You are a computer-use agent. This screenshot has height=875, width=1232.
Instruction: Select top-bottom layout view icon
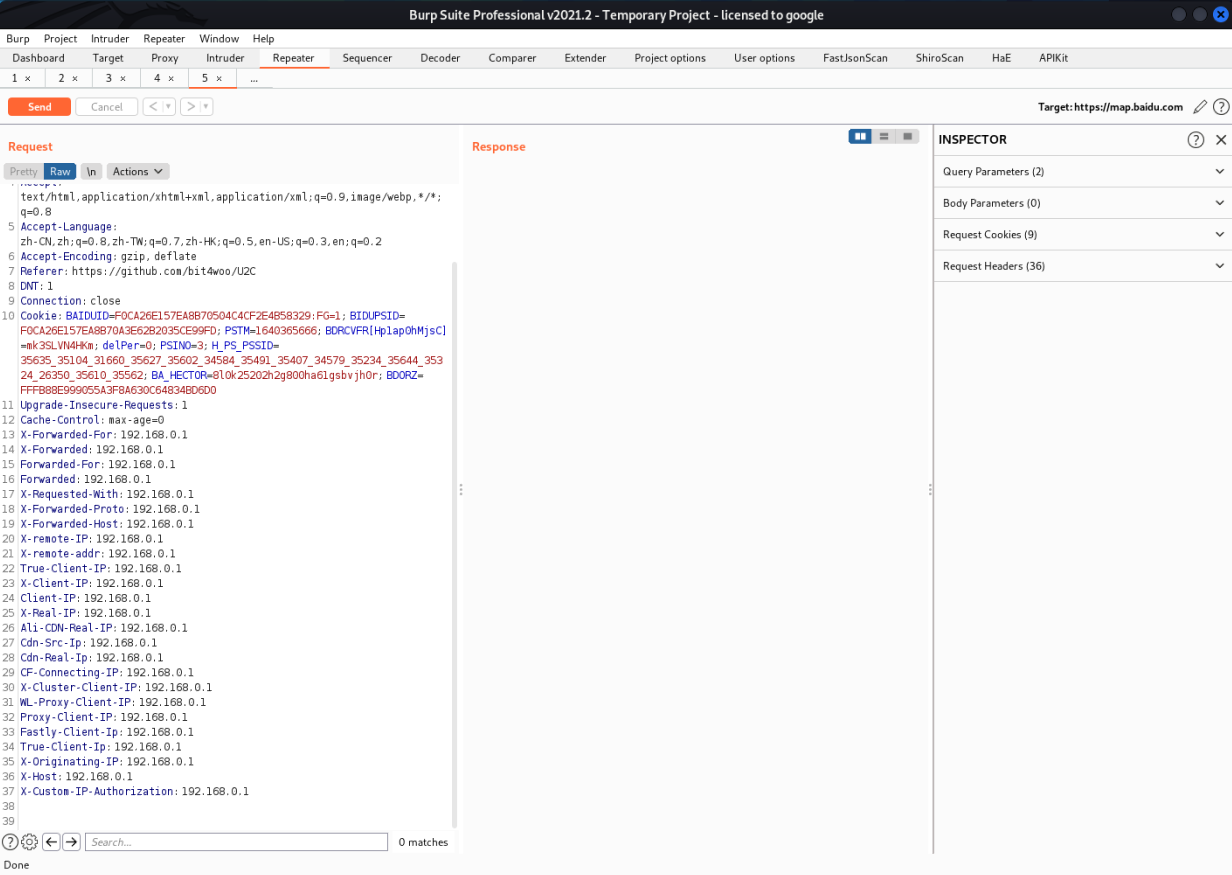point(884,136)
